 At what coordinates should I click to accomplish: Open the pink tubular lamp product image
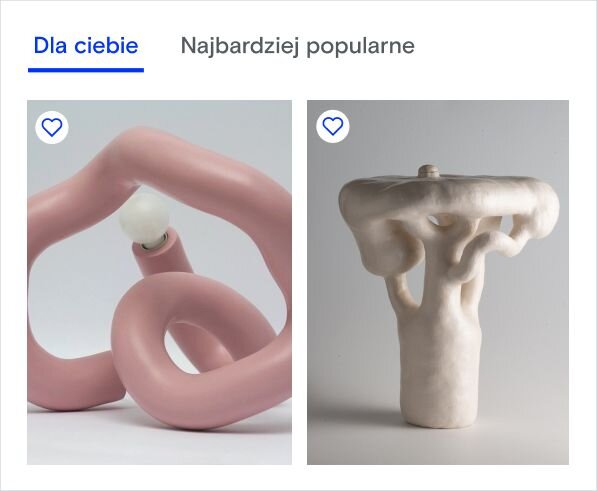pyautogui.click(x=160, y=282)
